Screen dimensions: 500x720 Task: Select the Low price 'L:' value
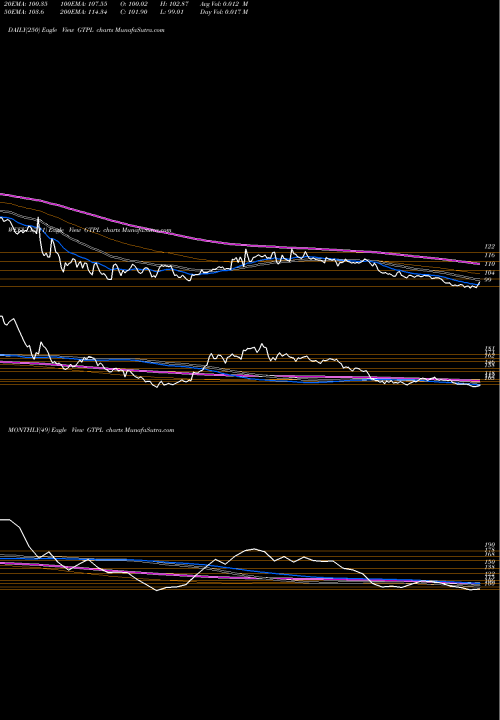point(172,12)
